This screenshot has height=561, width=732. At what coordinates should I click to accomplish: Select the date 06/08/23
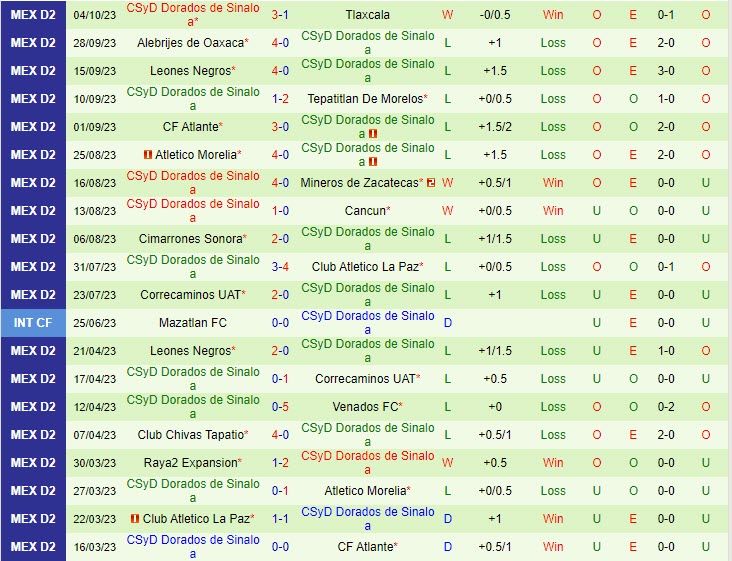coord(95,239)
